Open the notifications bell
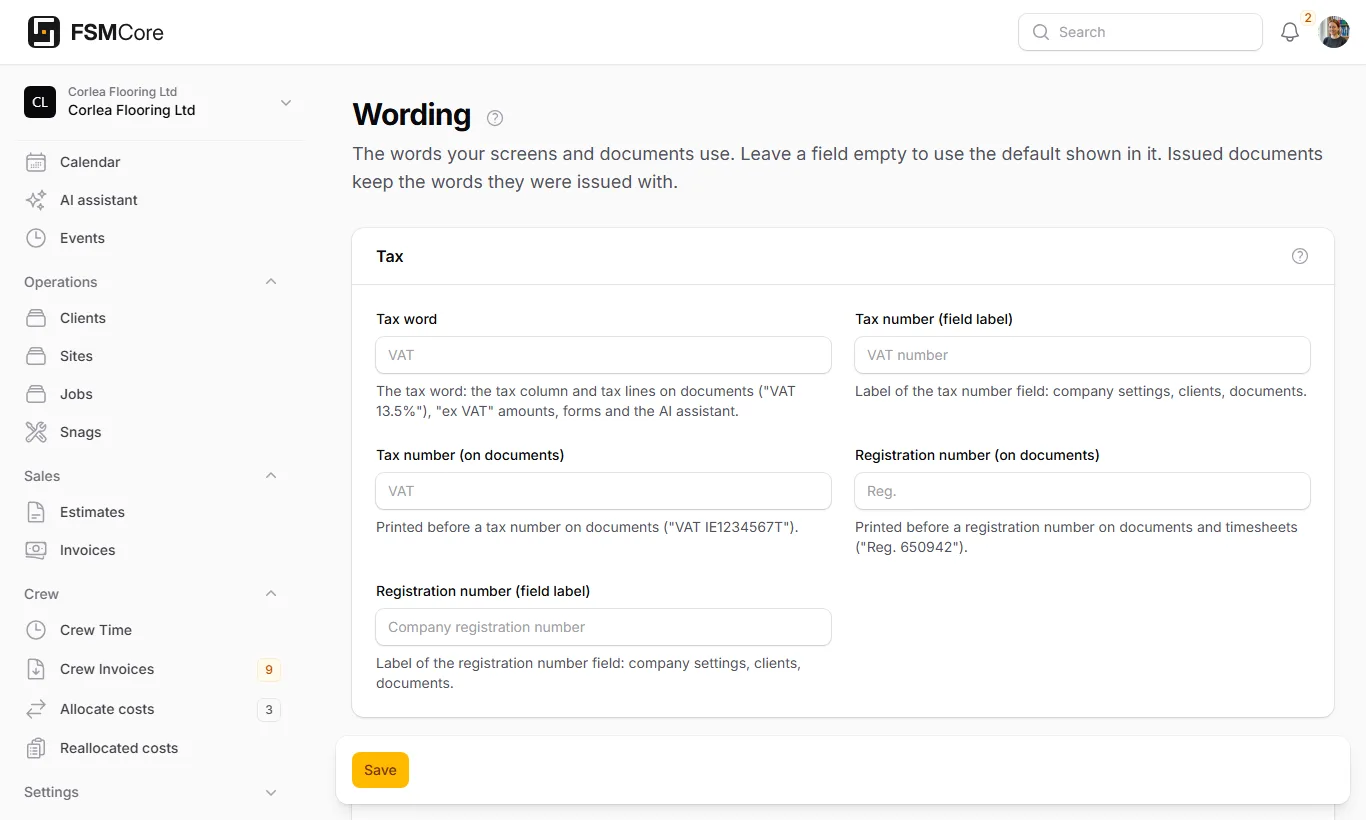Viewport: 1366px width, 820px height. pyautogui.click(x=1290, y=32)
